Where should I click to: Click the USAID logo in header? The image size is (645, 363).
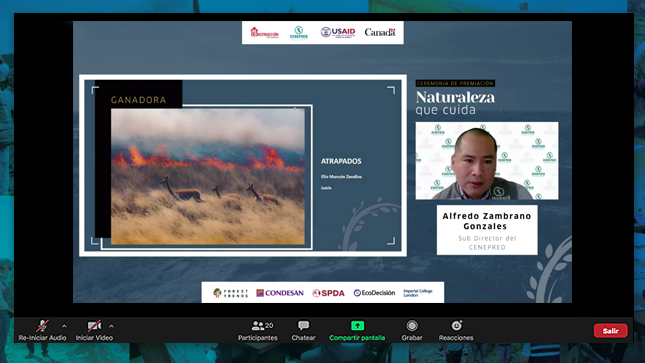pos(338,33)
